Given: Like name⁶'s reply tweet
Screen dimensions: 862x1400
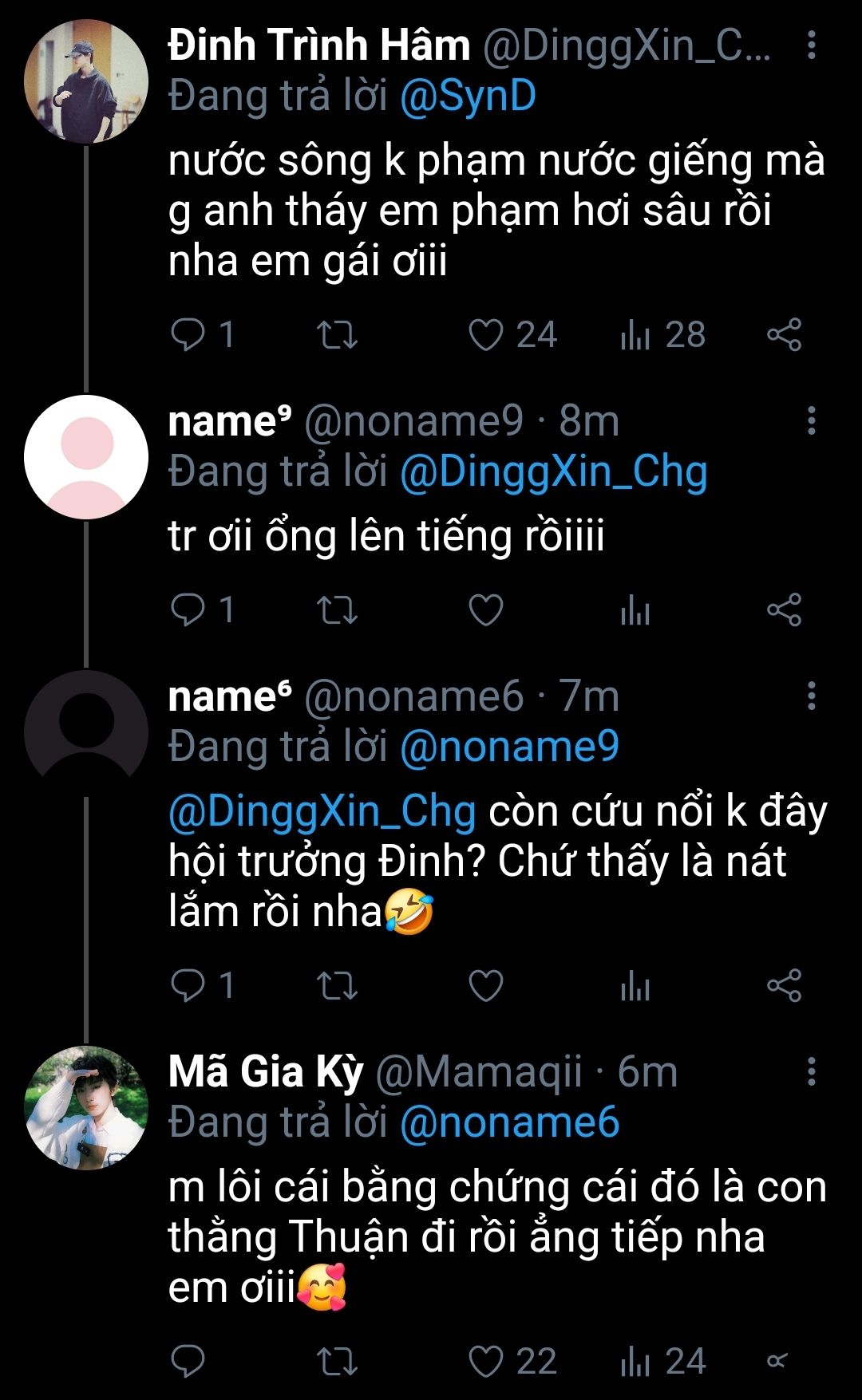Looking at the screenshot, I should [486, 986].
